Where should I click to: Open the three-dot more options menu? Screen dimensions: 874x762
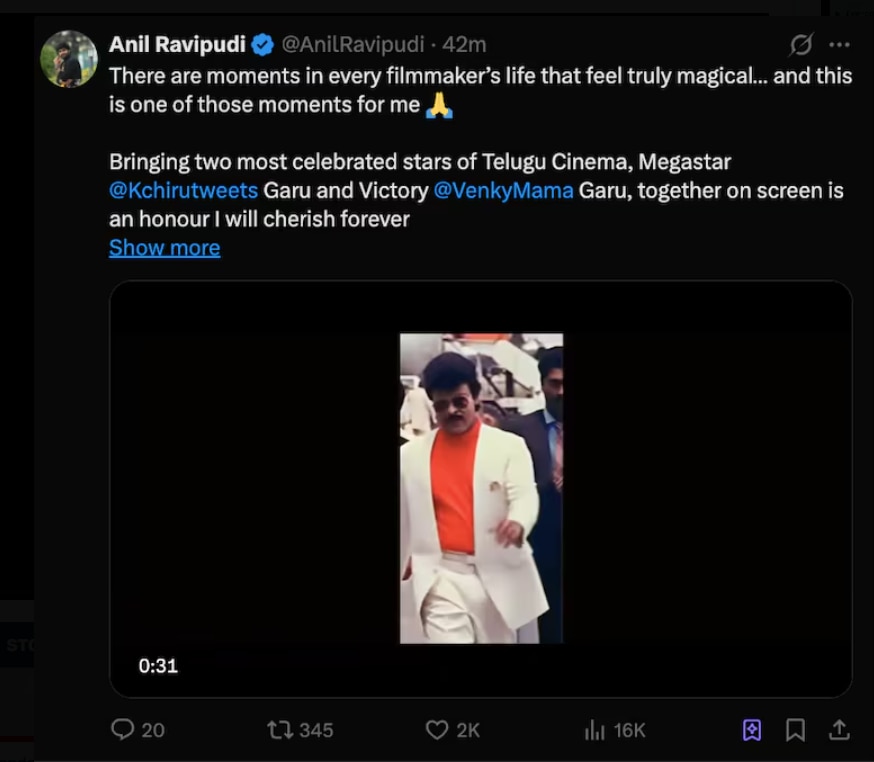(x=839, y=45)
